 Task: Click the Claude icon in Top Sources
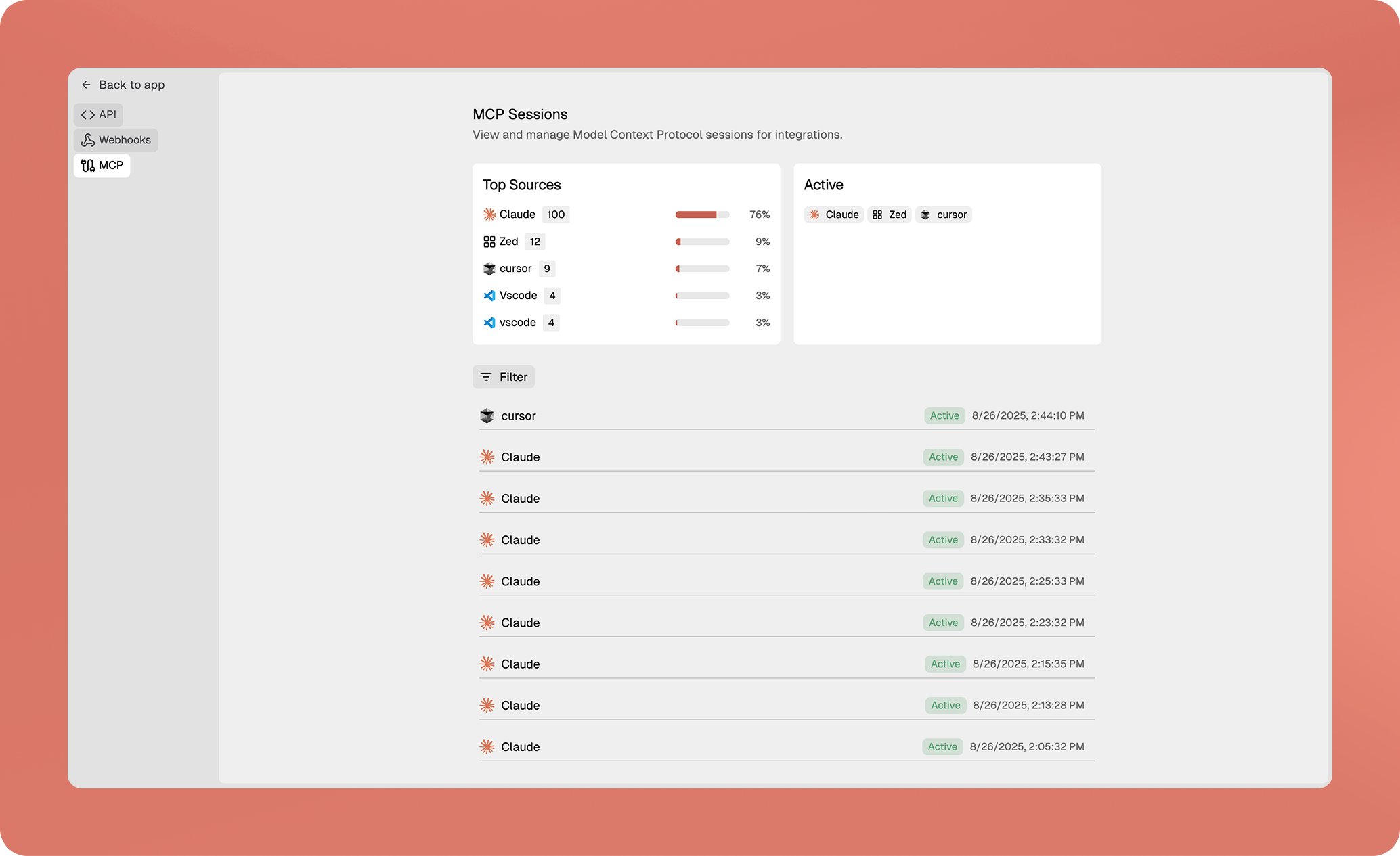[x=489, y=215]
